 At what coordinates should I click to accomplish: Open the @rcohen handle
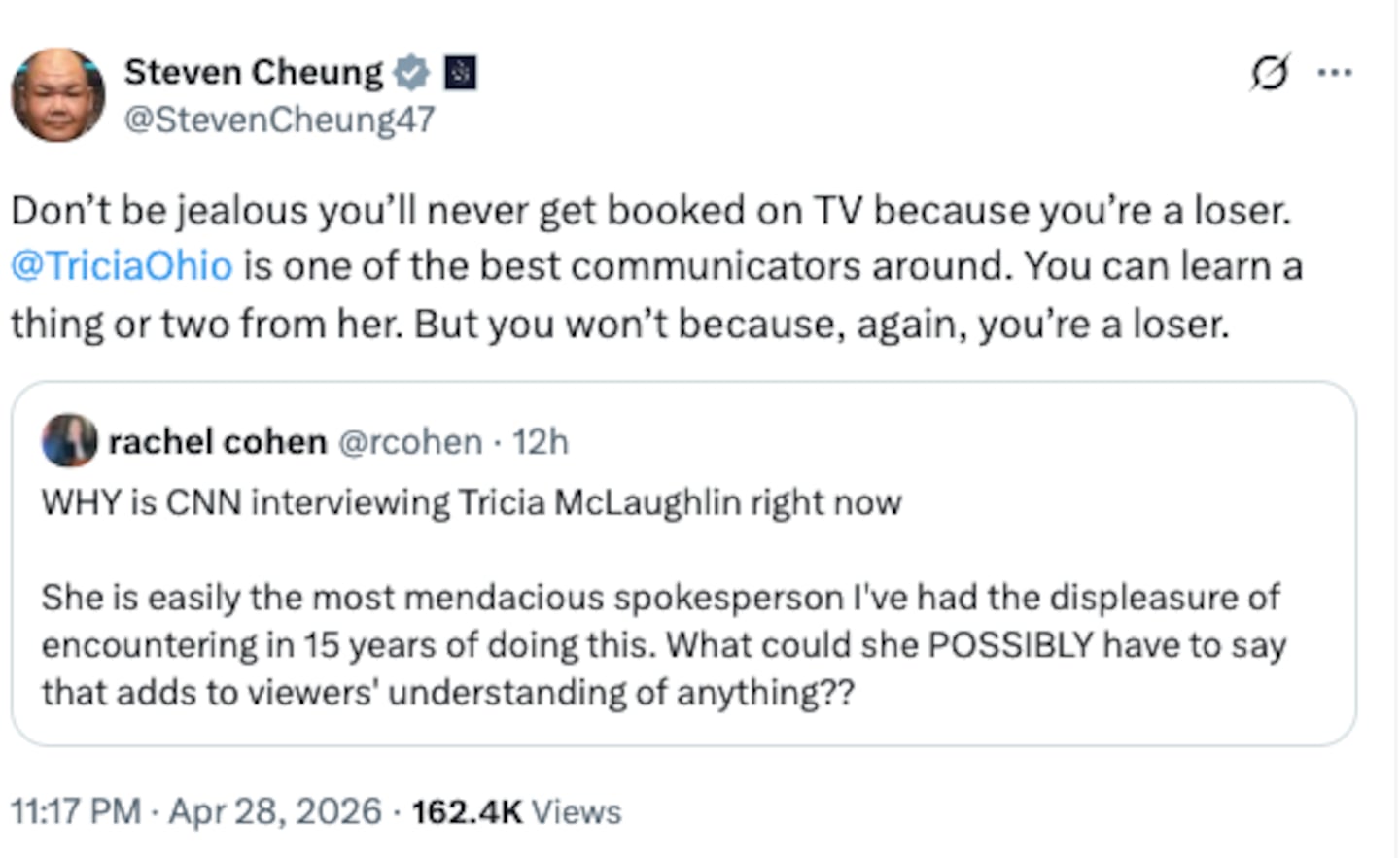click(409, 442)
